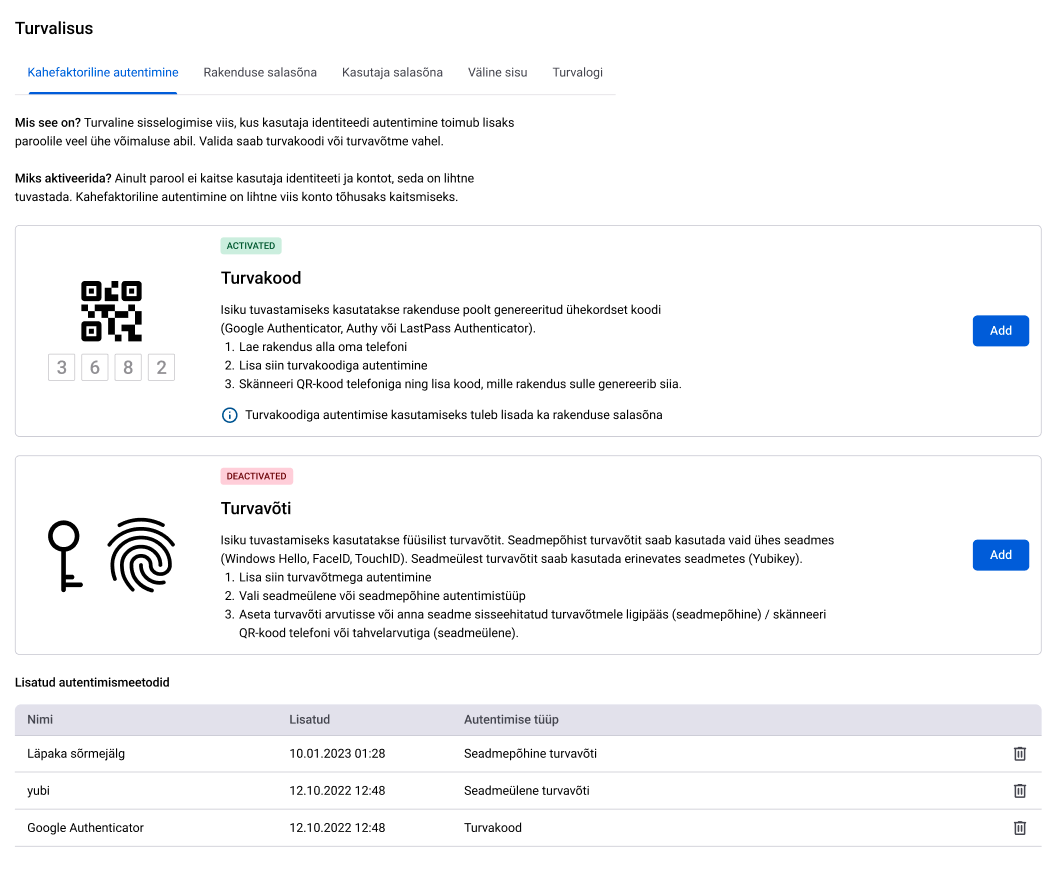Screen dimensions: 1055x874
Task: Add a Turvakood authentication method
Action: [1001, 330]
